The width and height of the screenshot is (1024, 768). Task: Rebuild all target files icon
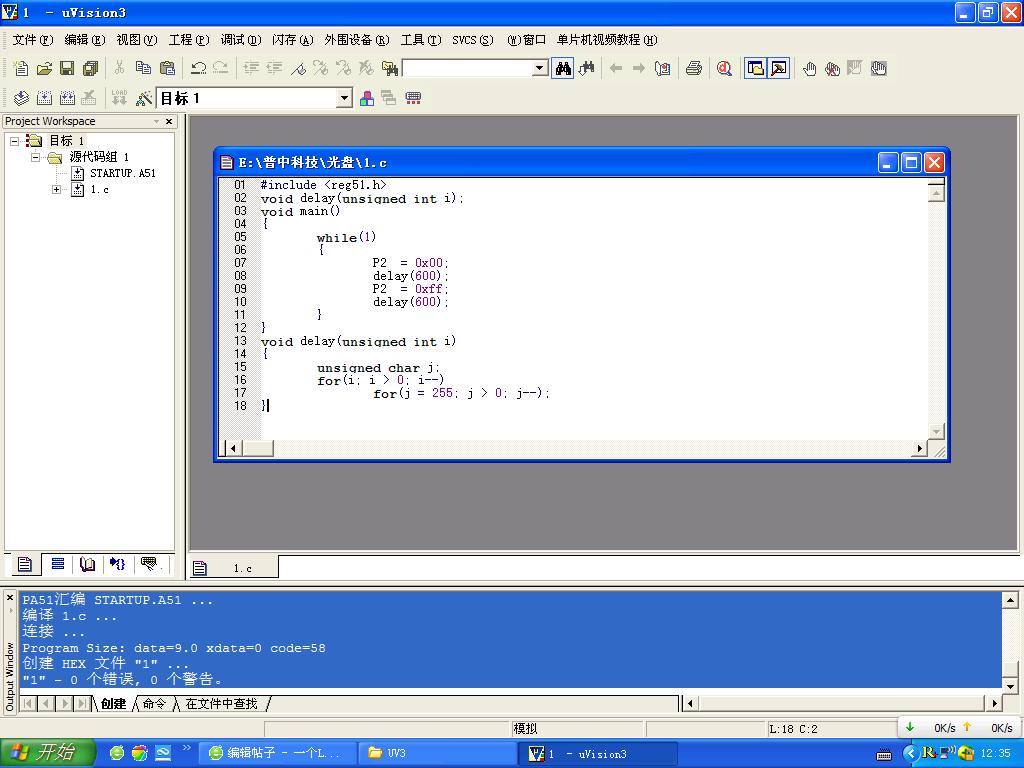tap(67, 98)
